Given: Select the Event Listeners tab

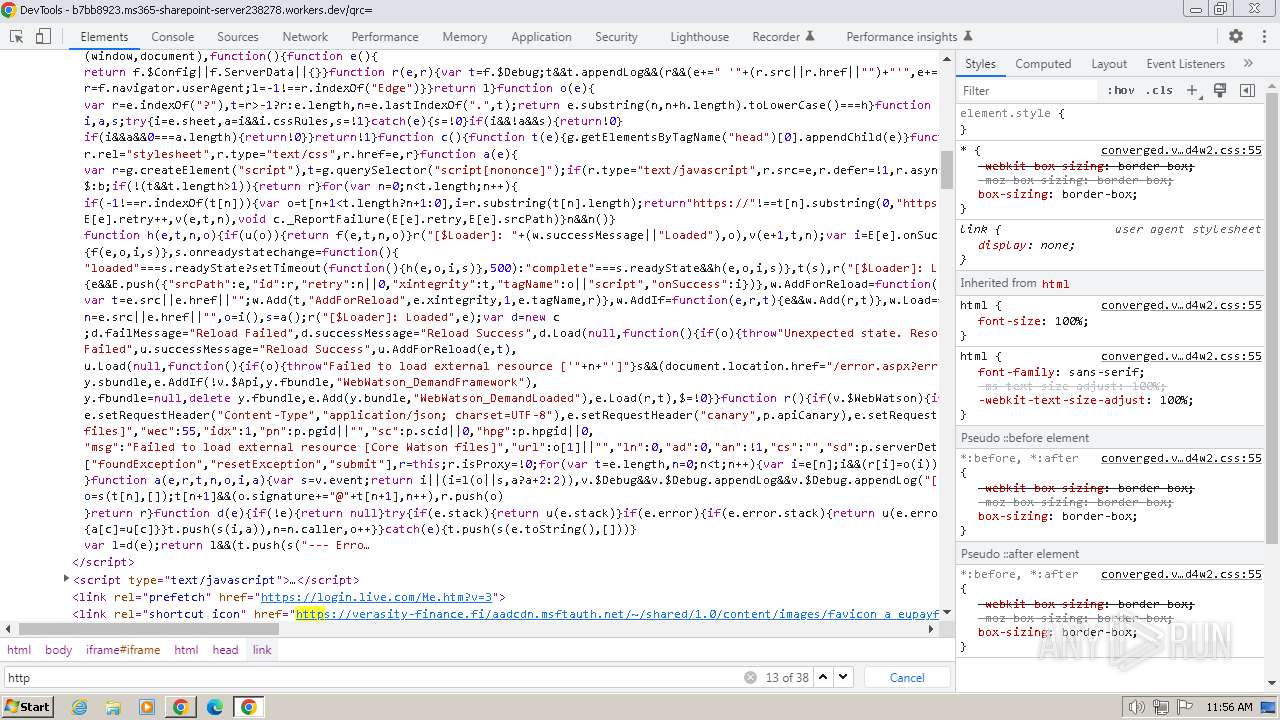Looking at the screenshot, I should point(1185,63).
